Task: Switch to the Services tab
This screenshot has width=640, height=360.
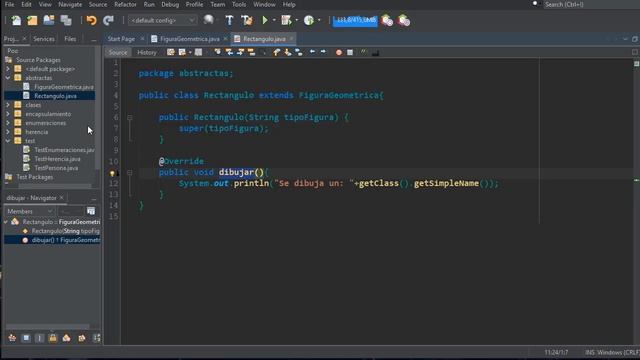Action: [44, 39]
